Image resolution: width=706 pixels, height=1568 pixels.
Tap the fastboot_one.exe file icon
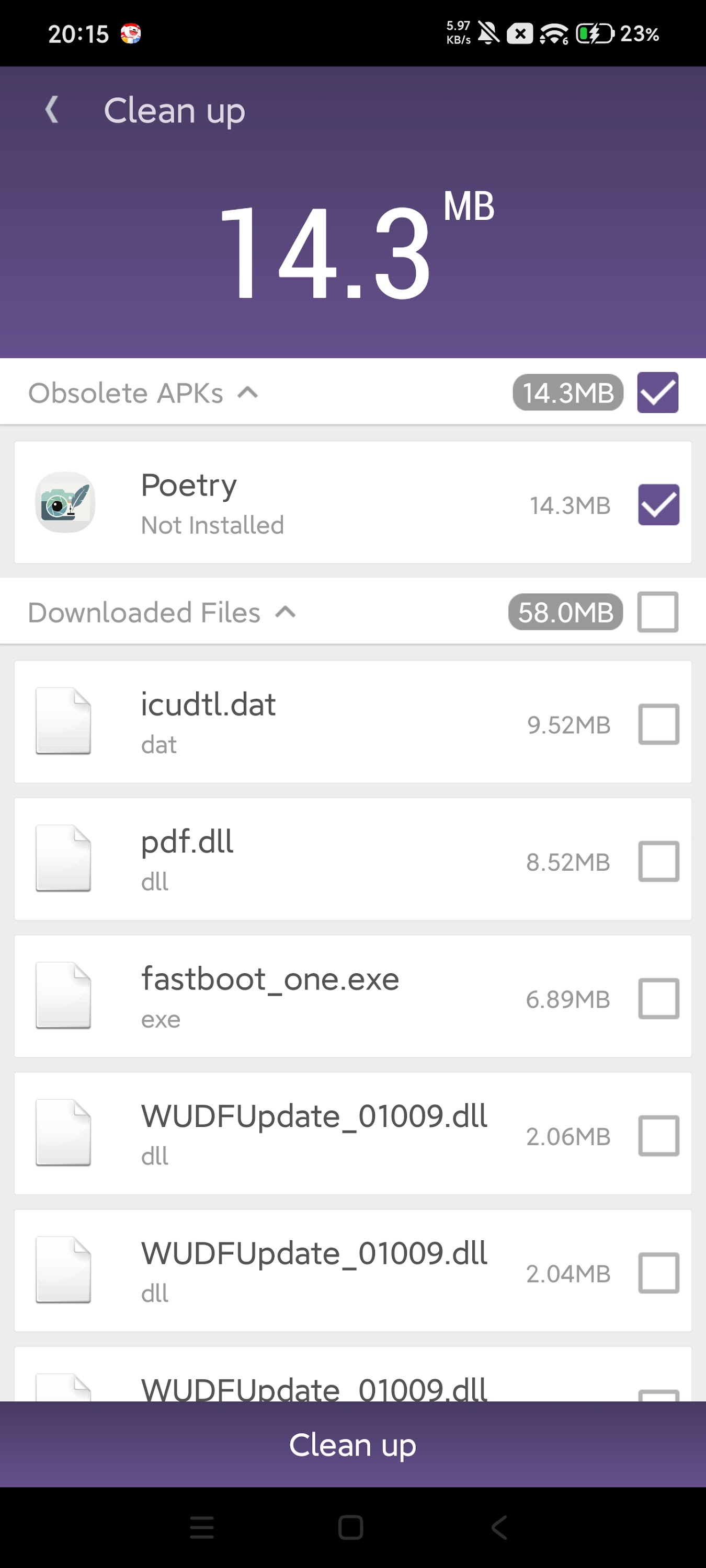[x=63, y=996]
